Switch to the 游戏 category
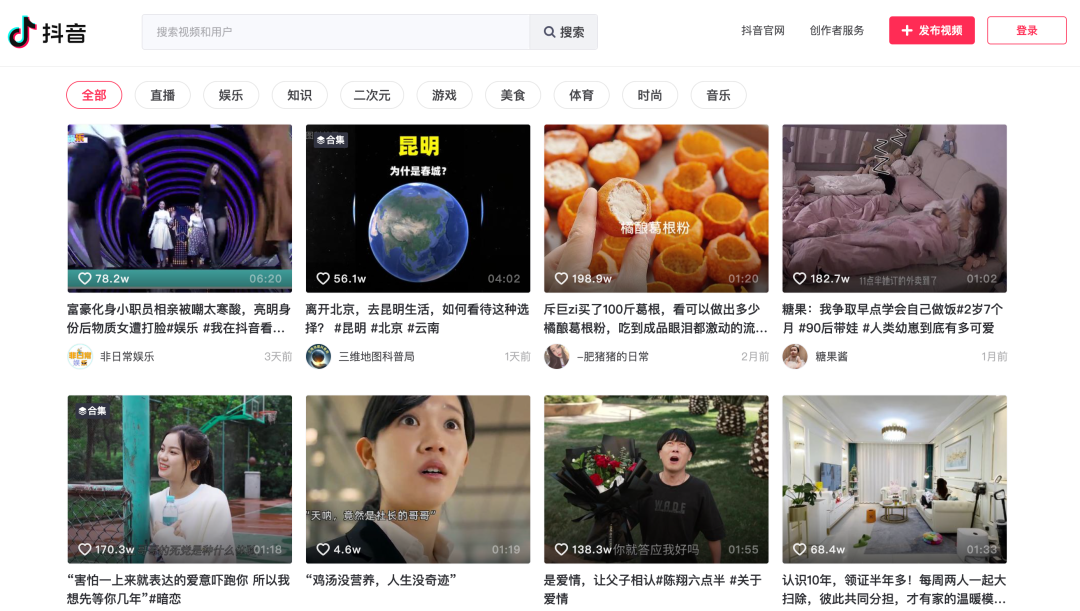 coord(444,95)
